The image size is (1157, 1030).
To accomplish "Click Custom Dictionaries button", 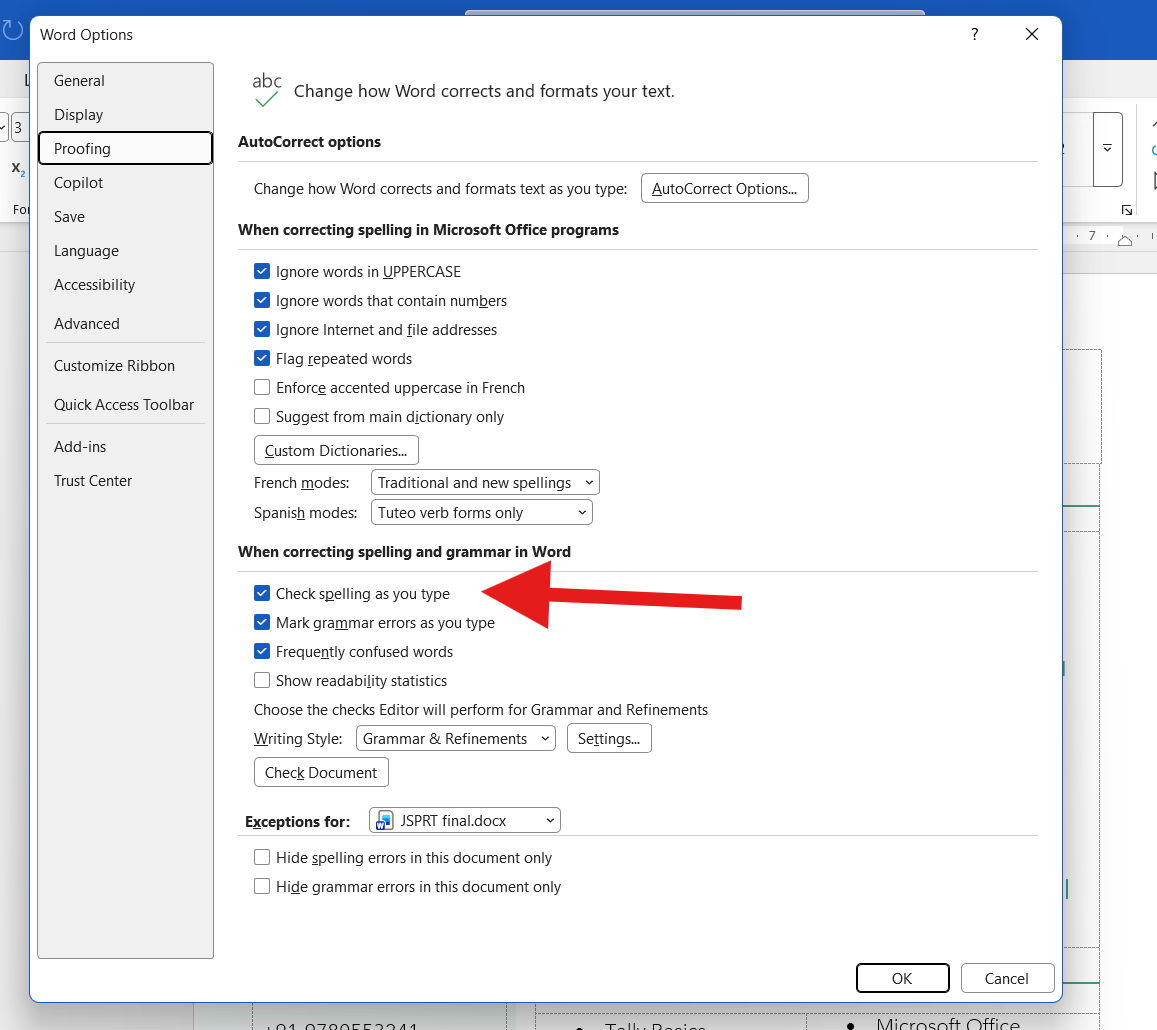I will (x=336, y=450).
